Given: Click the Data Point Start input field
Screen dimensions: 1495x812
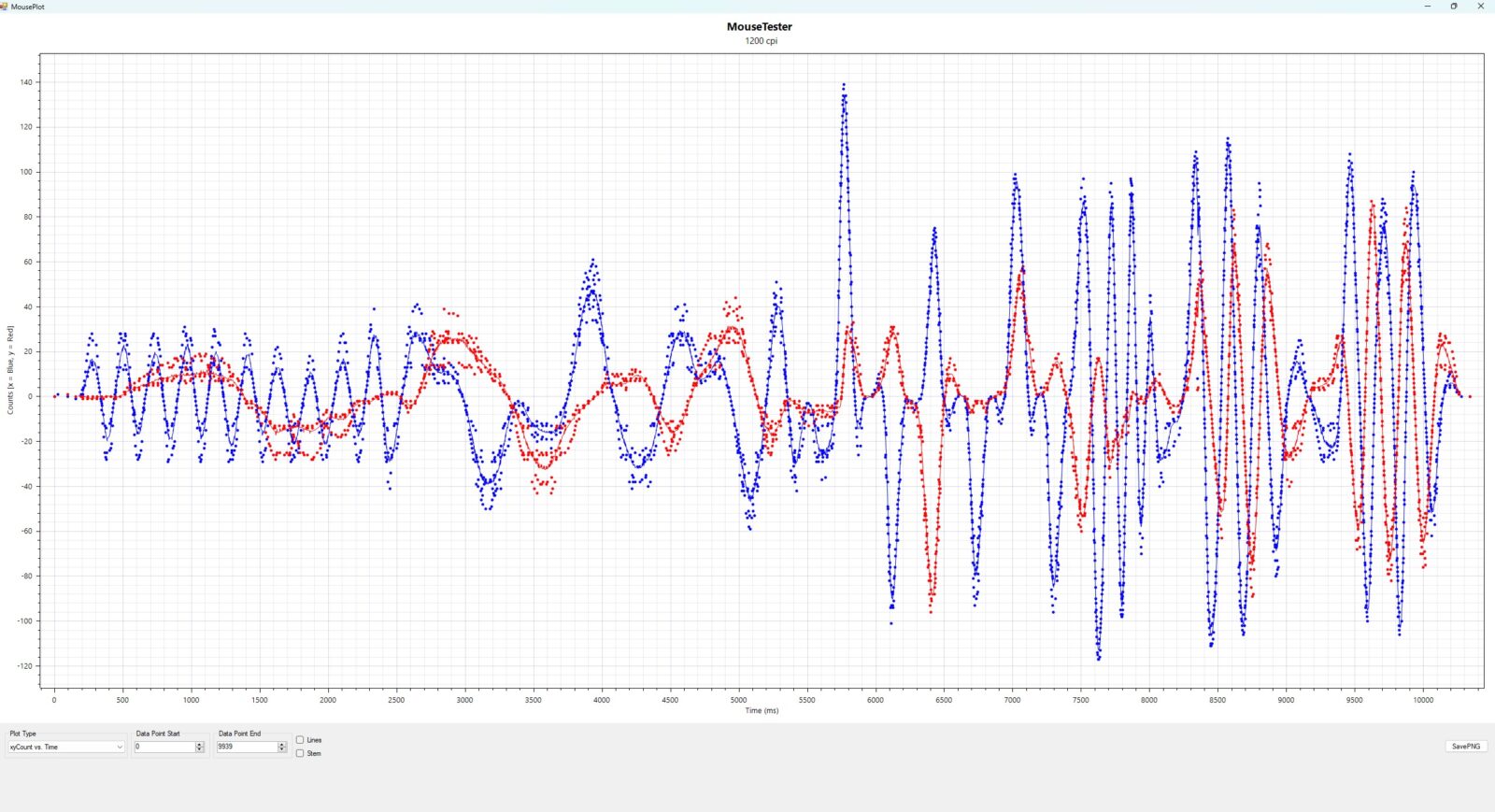Looking at the screenshot, I should [x=164, y=747].
